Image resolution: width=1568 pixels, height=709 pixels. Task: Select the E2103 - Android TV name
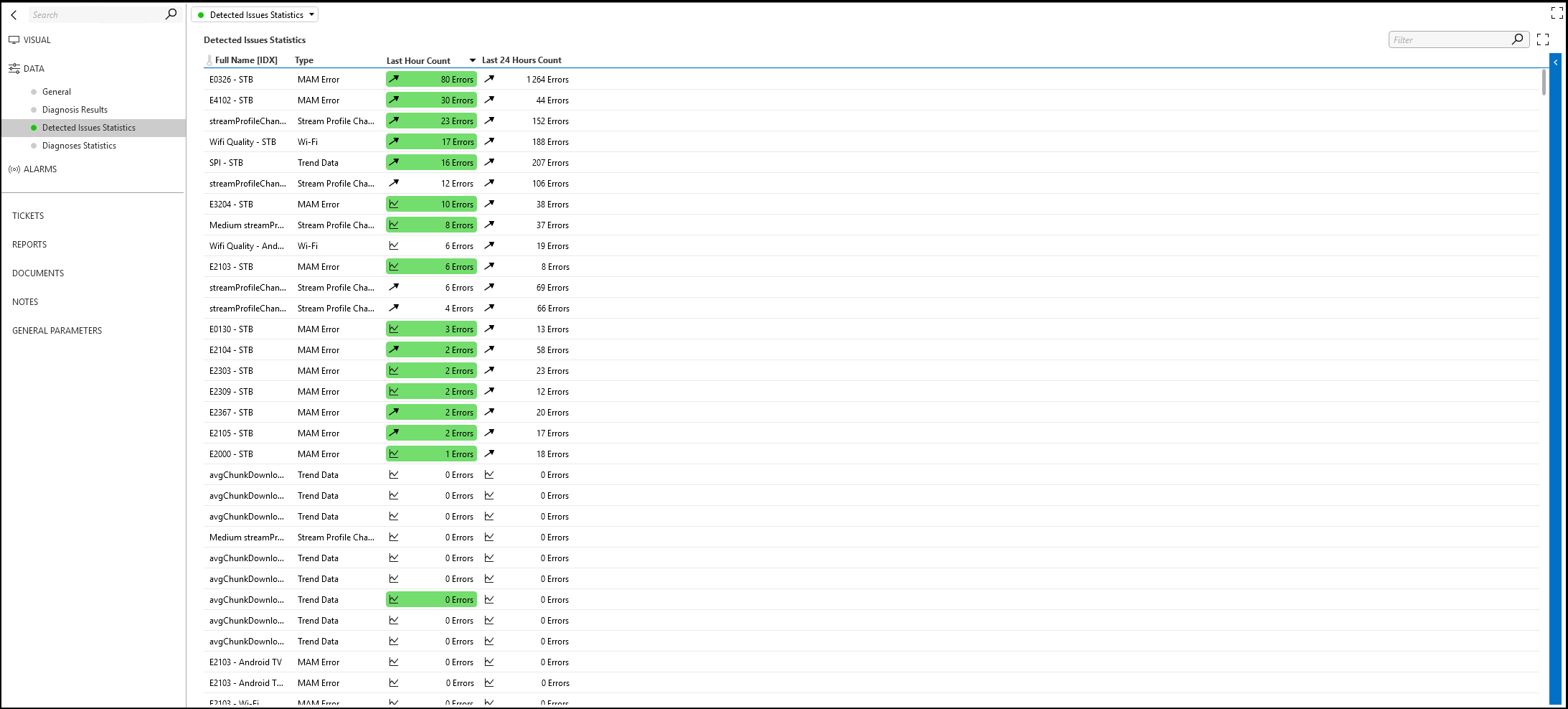[245, 662]
